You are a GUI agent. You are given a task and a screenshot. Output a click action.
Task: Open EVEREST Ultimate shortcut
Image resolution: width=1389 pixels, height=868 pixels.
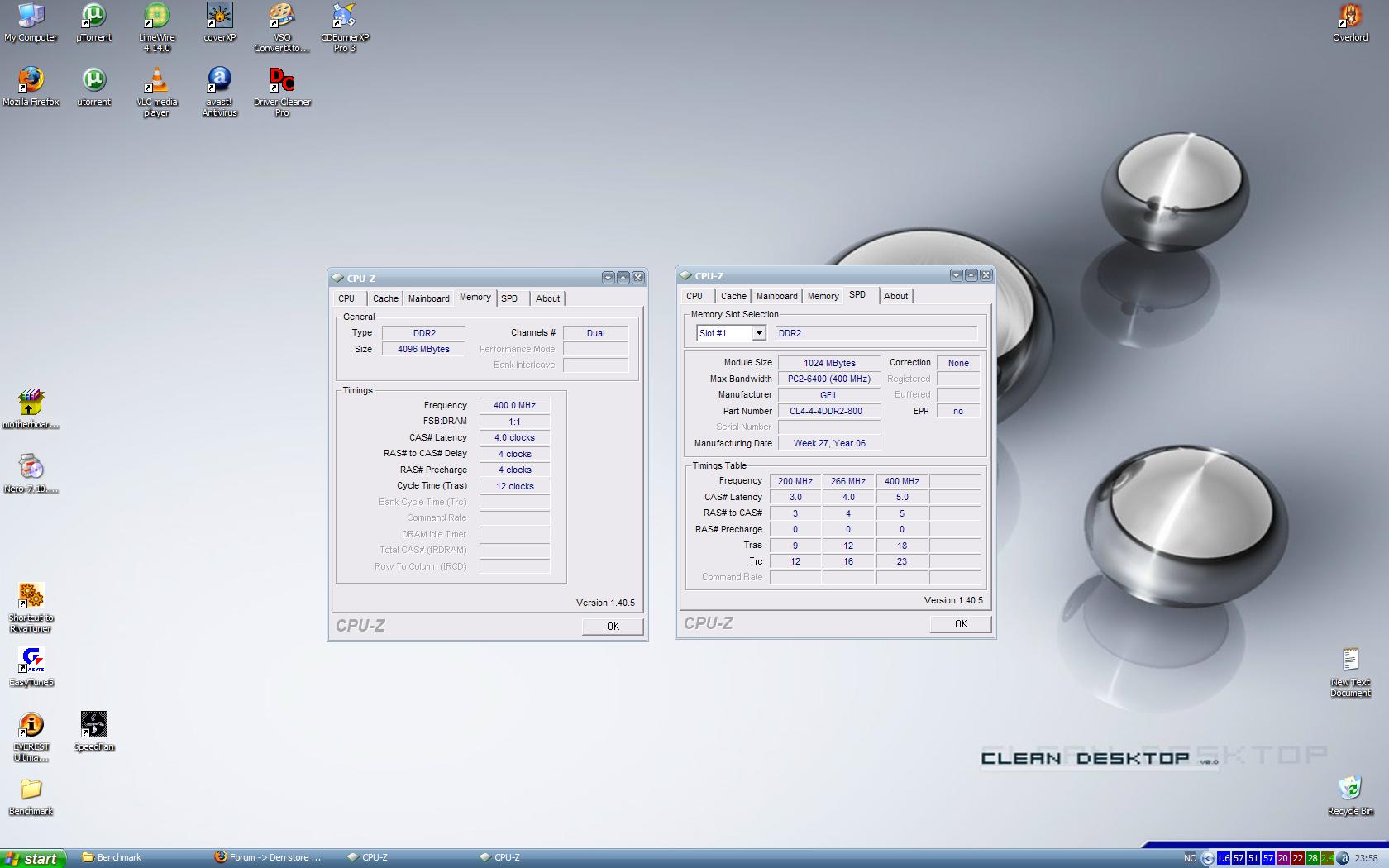pos(31,737)
